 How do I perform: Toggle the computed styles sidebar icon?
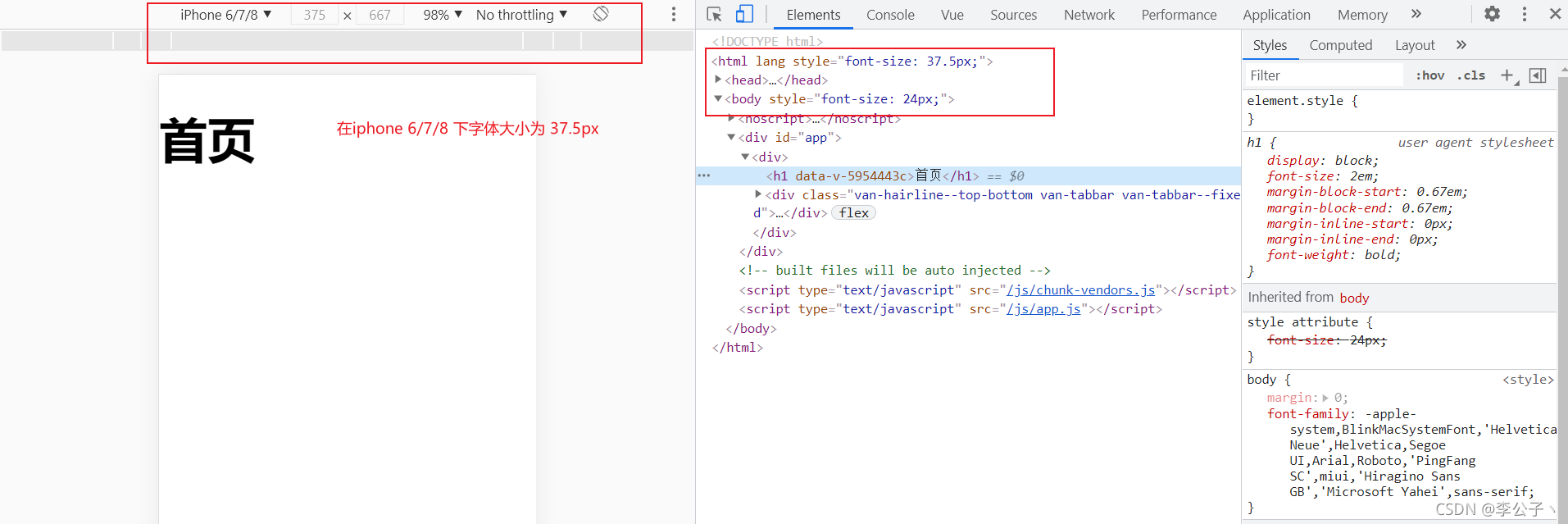coord(1538,75)
